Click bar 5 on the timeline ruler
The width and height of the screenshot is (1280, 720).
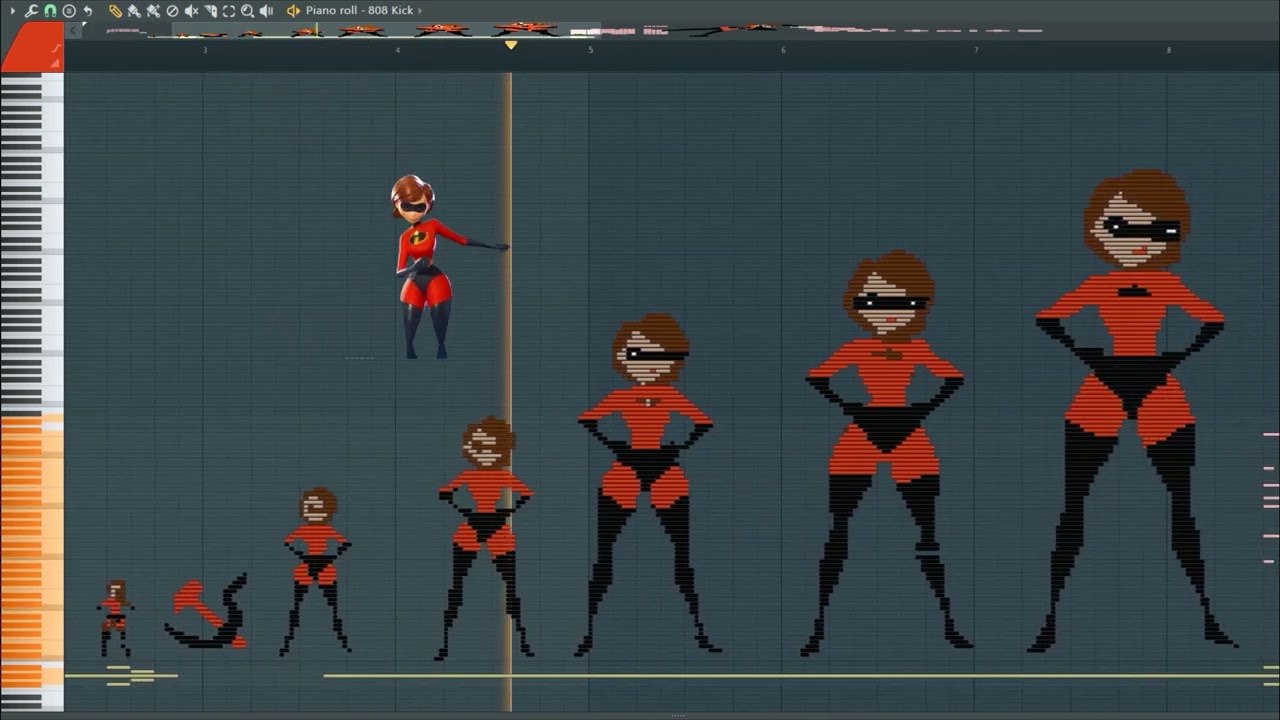(x=590, y=49)
